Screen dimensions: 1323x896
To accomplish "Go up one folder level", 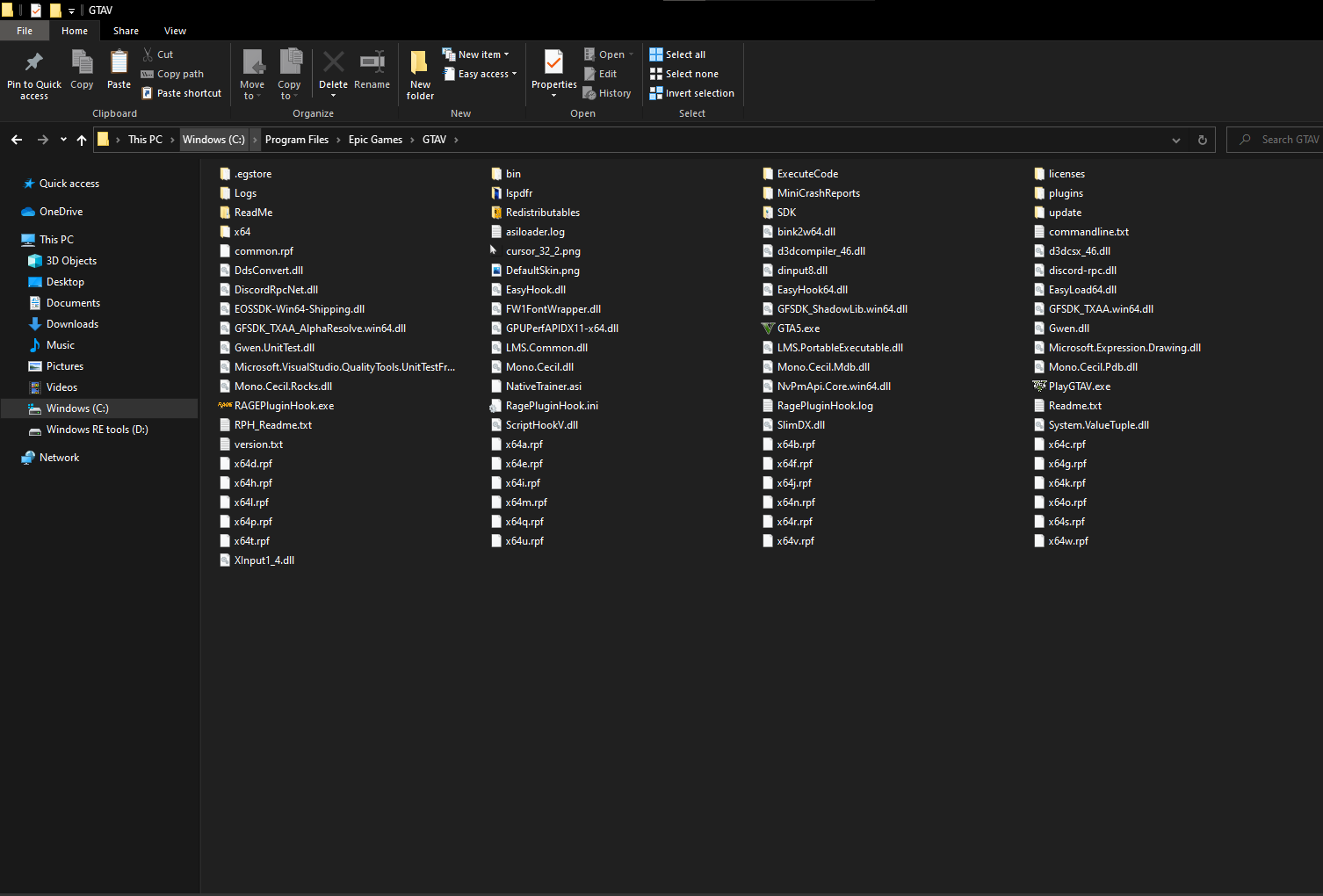I will [x=82, y=140].
